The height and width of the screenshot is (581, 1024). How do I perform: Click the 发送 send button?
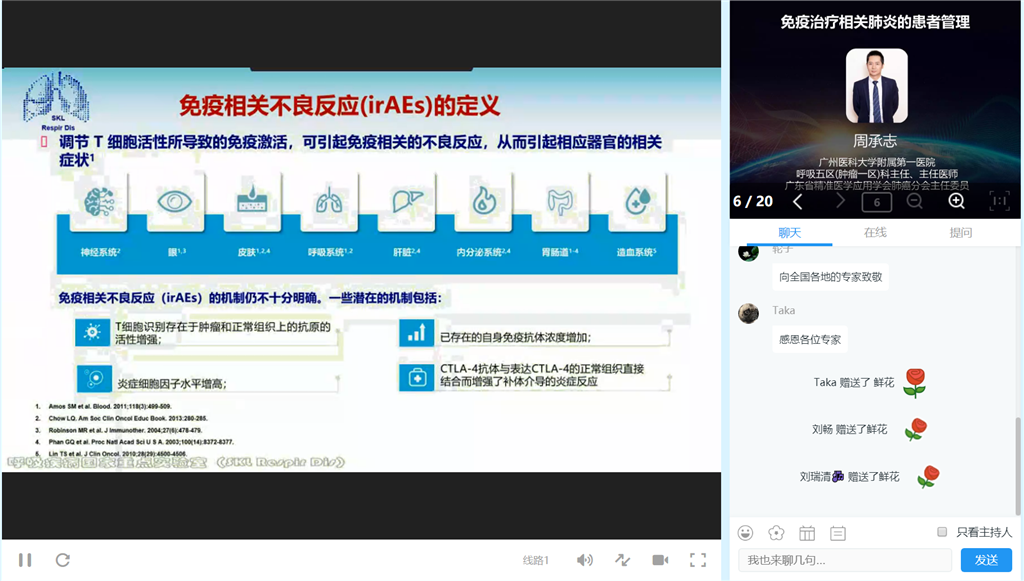[984, 559]
